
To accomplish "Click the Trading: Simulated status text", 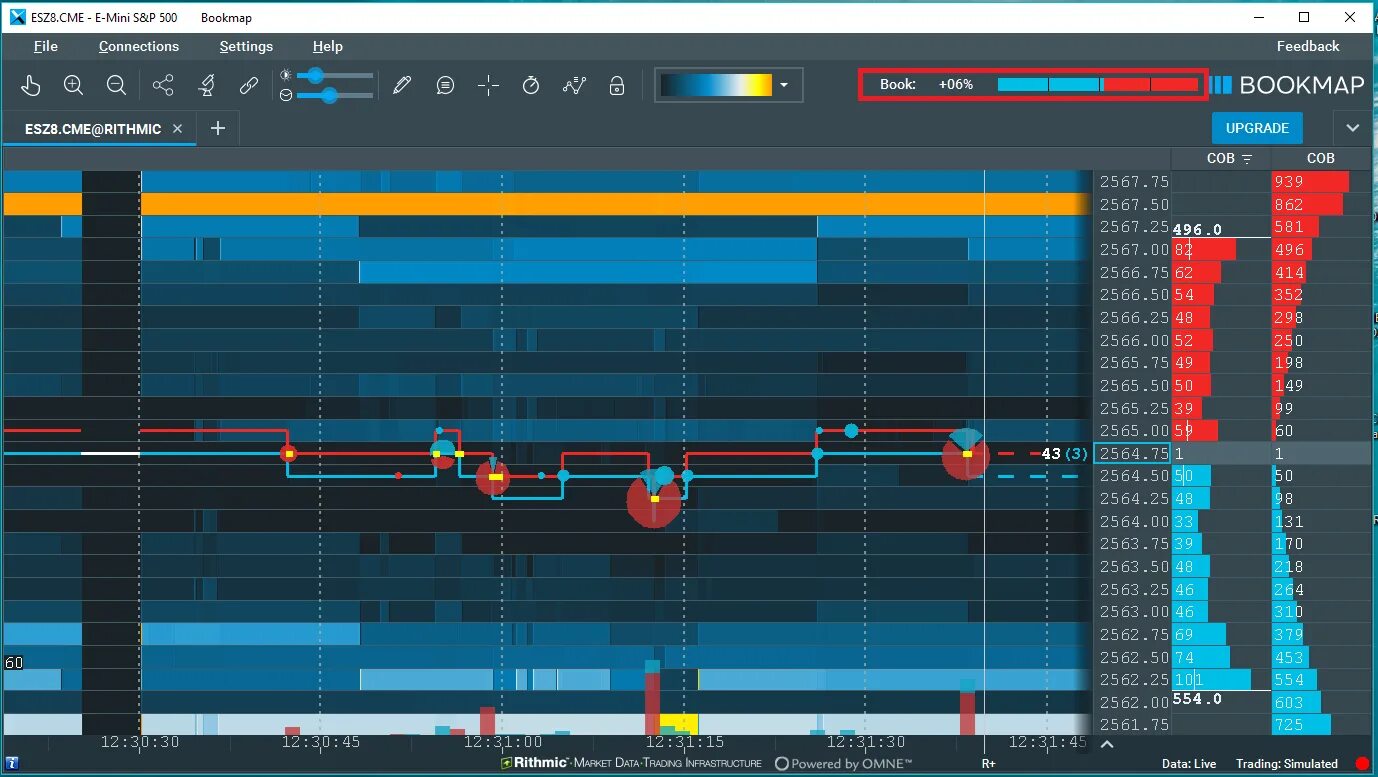I will 1286,764.
